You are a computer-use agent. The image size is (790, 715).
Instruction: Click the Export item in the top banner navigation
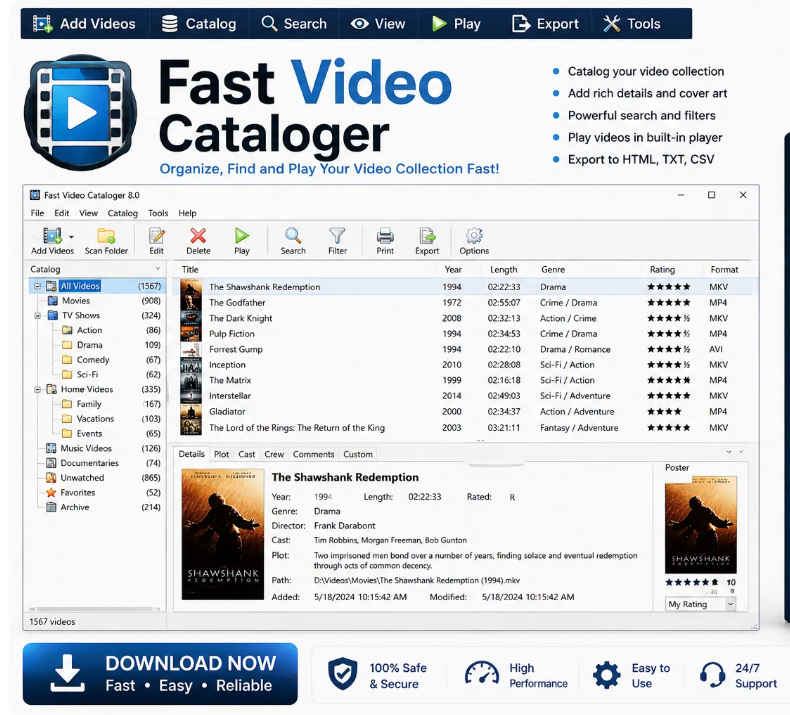[x=545, y=24]
